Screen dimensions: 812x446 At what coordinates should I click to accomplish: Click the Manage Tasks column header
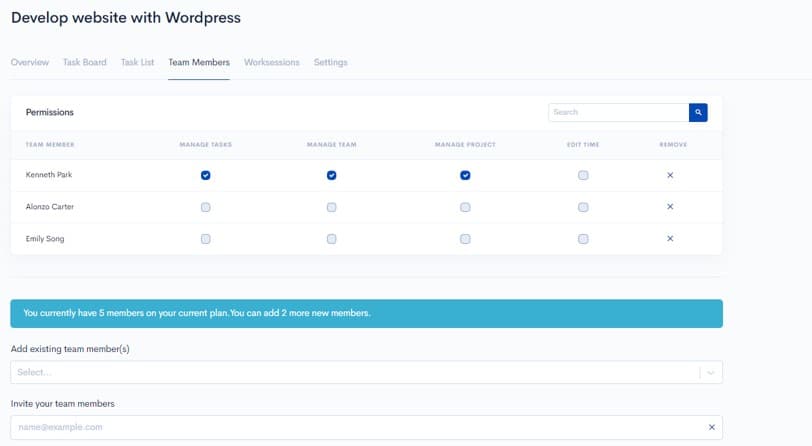(206, 145)
